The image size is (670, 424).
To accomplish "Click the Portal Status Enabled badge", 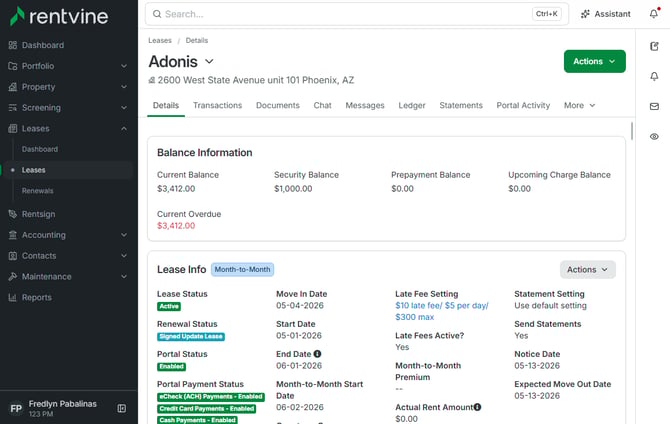I will (171, 367).
